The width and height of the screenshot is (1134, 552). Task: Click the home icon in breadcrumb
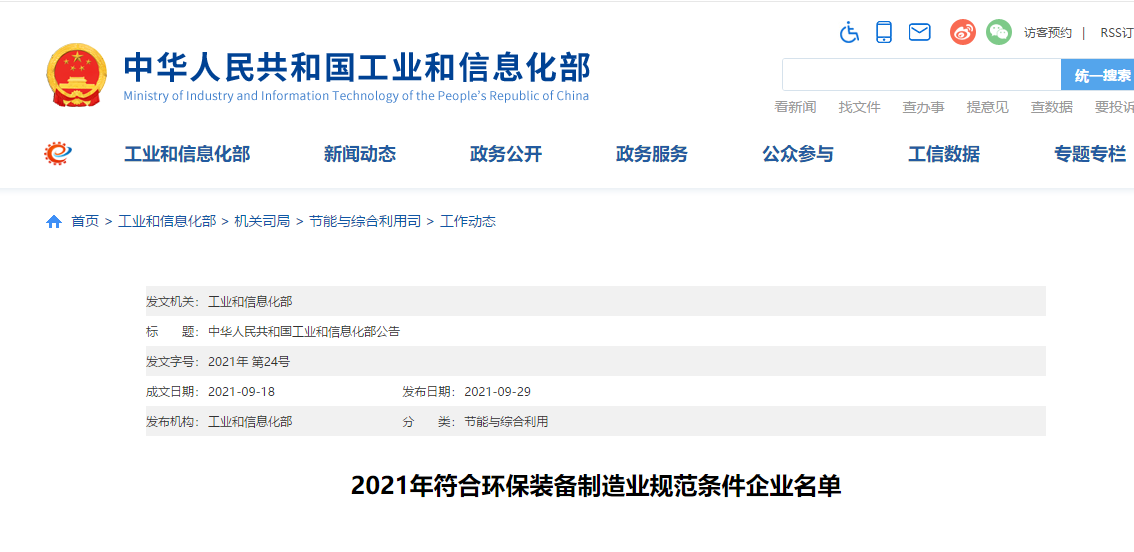coord(54,222)
